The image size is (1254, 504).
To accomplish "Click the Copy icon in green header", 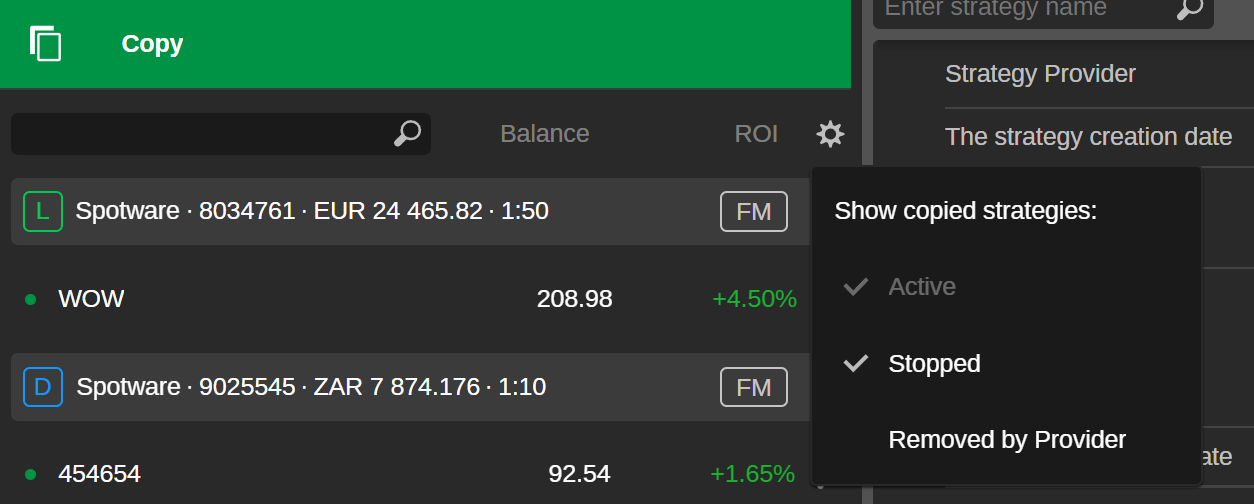I will pos(46,44).
